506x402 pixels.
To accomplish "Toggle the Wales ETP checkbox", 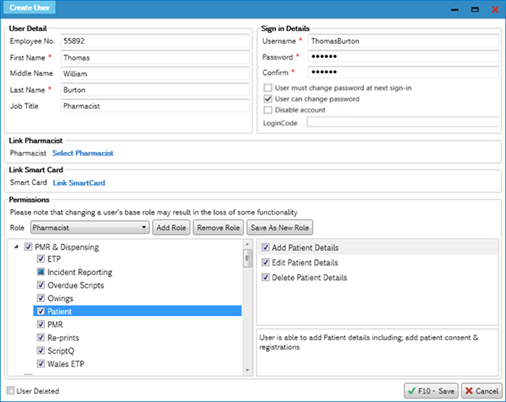I will pos(41,364).
